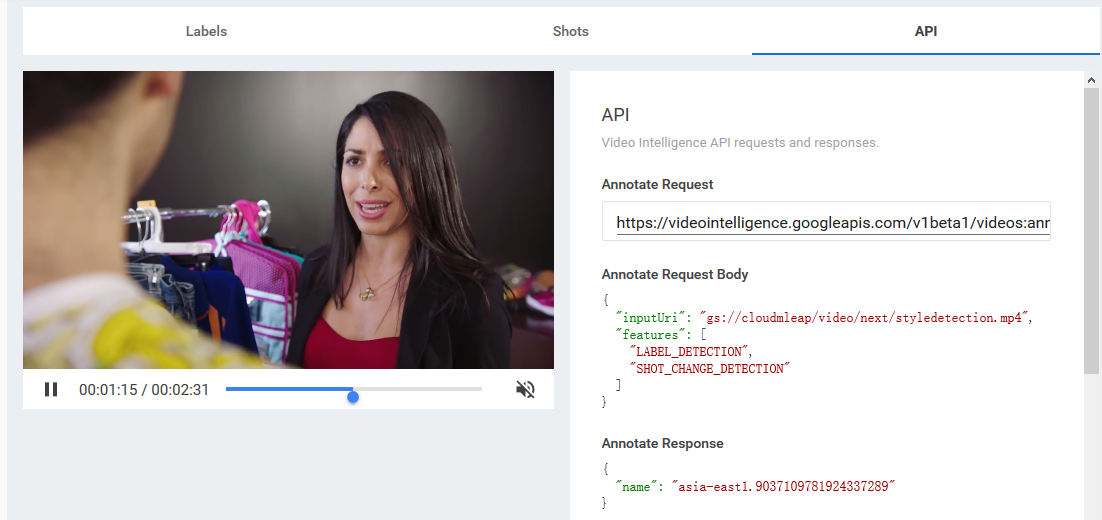Pause the video playback
This screenshot has width=1102, height=520.
(51, 389)
